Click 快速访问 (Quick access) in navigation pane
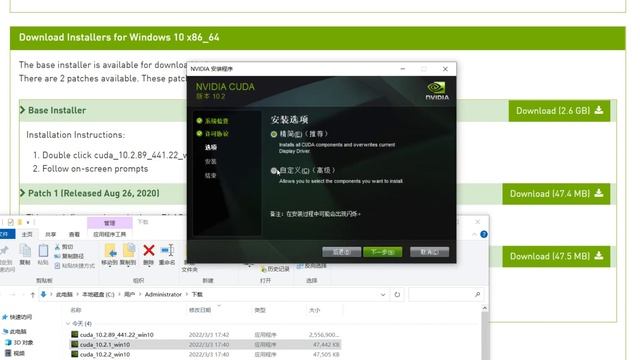This screenshot has height=360, width=640. pos(20,317)
